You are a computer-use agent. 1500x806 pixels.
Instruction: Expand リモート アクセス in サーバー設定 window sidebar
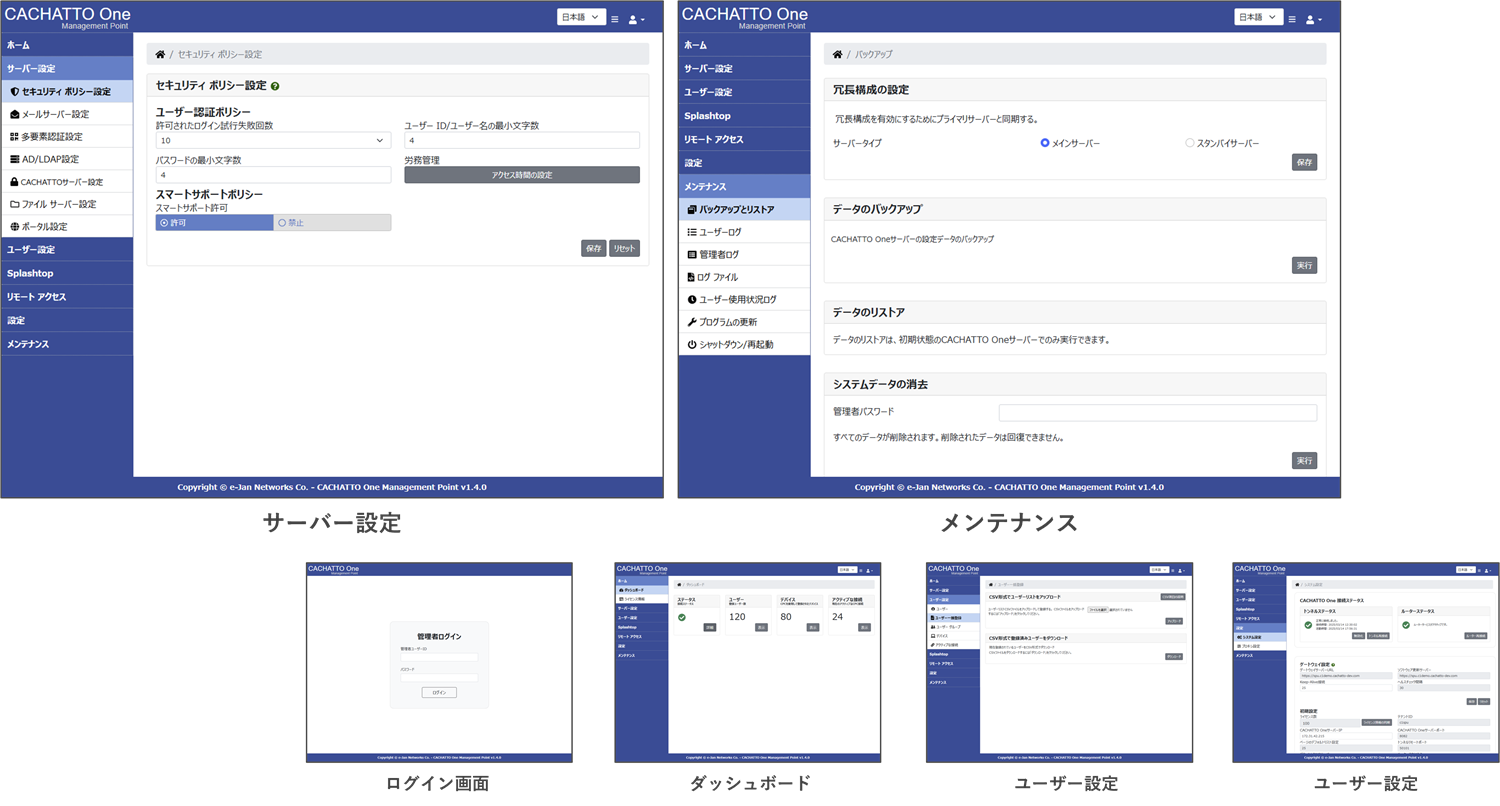click(x=67, y=297)
